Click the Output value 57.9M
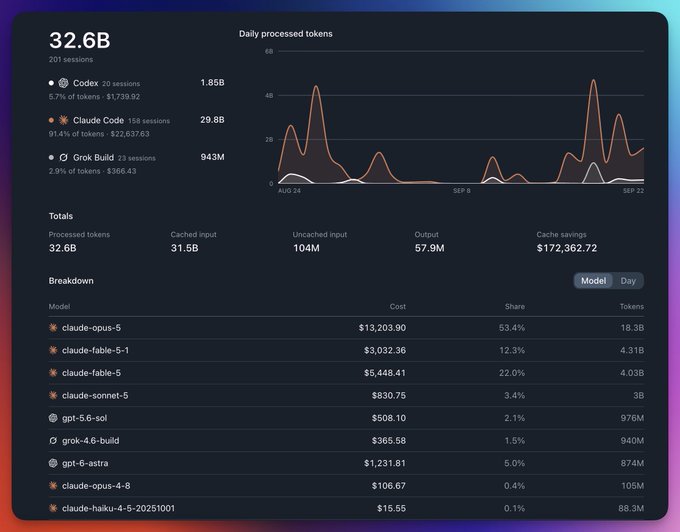The width and height of the screenshot is (680, 532). pos(429,248)
